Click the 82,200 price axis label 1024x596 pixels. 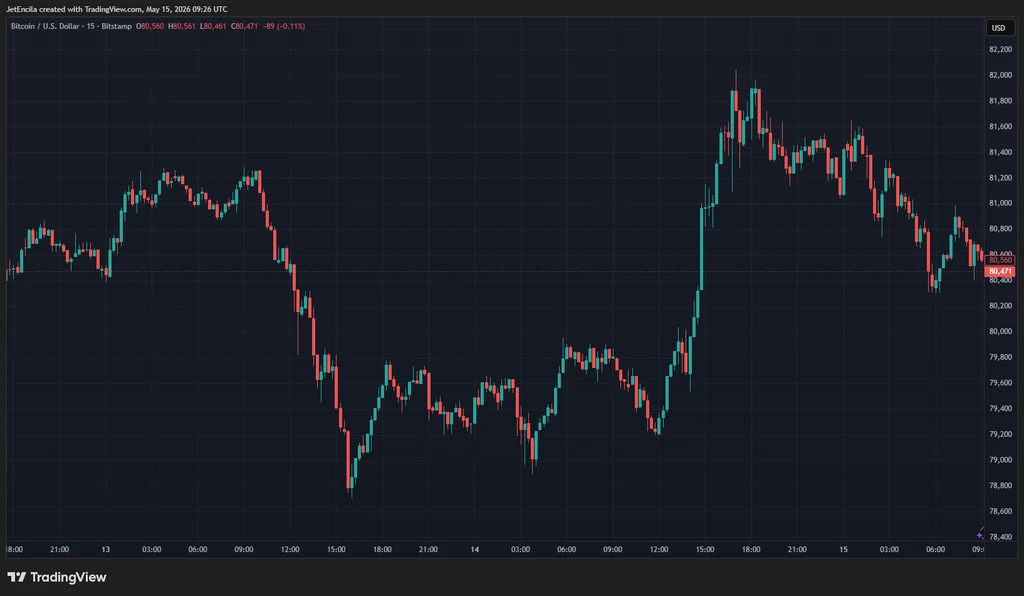coord(1000,50)
